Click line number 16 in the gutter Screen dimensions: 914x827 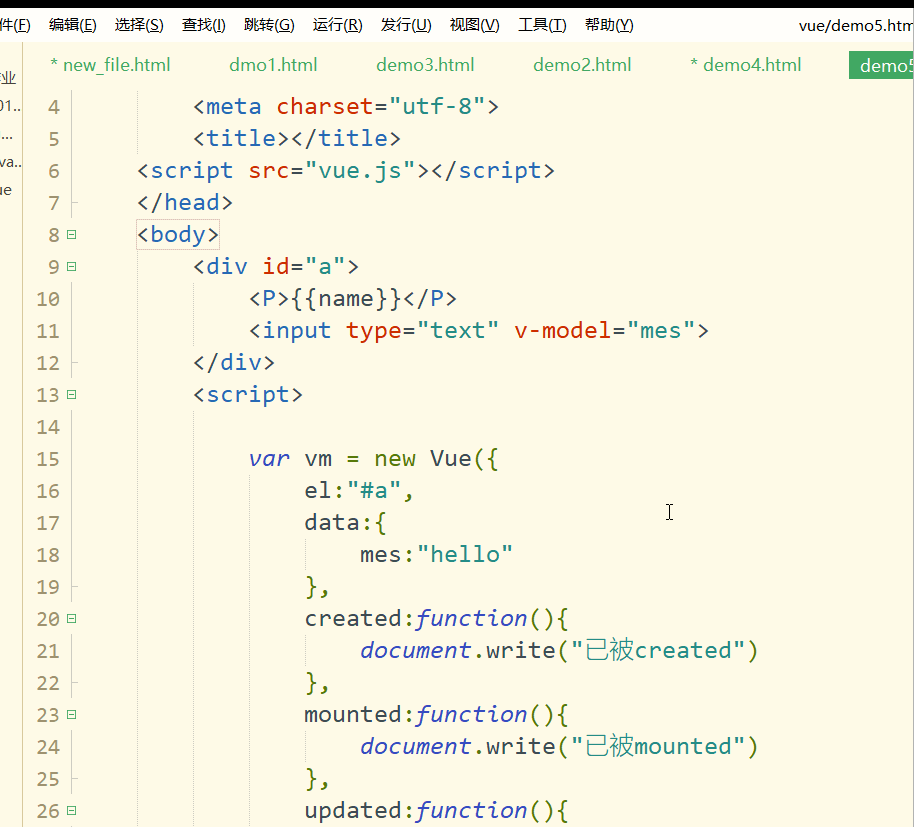(x=48, y=491)
